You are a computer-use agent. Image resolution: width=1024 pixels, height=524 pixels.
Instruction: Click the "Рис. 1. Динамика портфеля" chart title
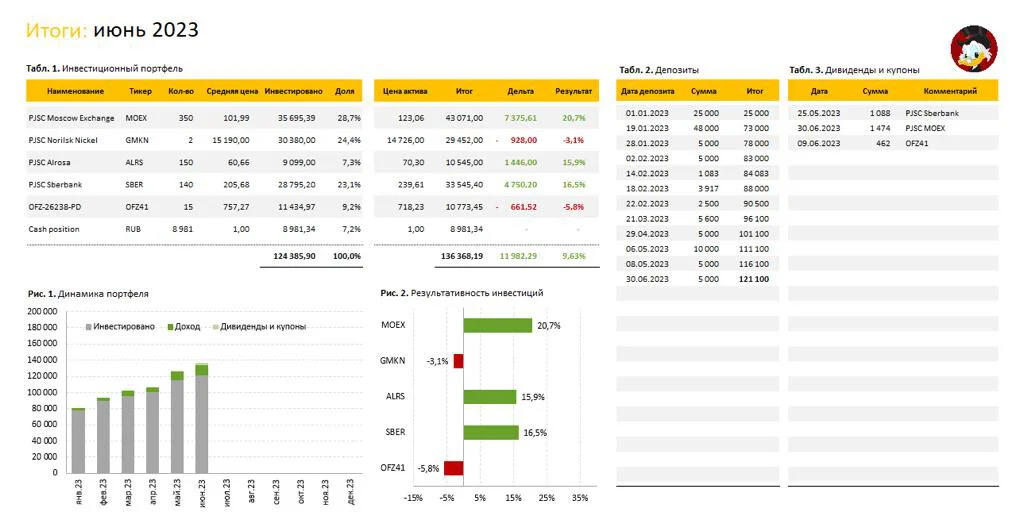(x=88, y=294)
